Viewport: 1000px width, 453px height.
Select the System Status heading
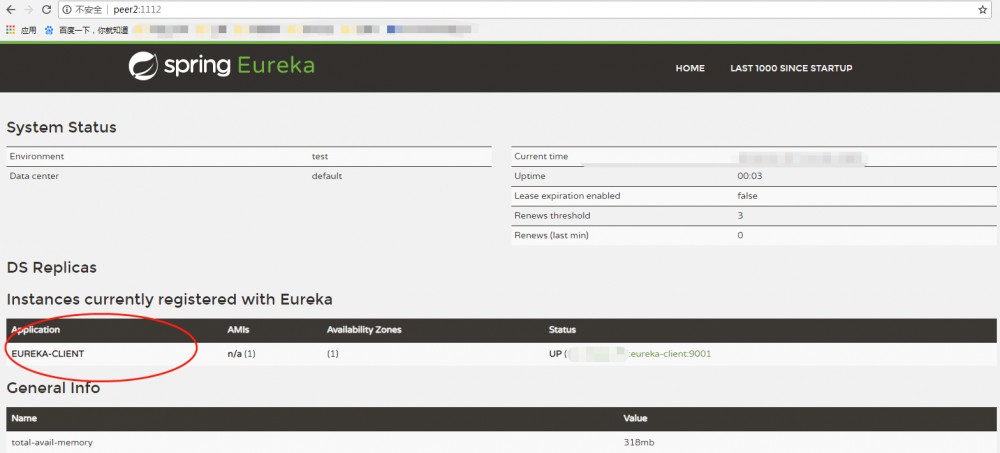[x=61, y=128]
